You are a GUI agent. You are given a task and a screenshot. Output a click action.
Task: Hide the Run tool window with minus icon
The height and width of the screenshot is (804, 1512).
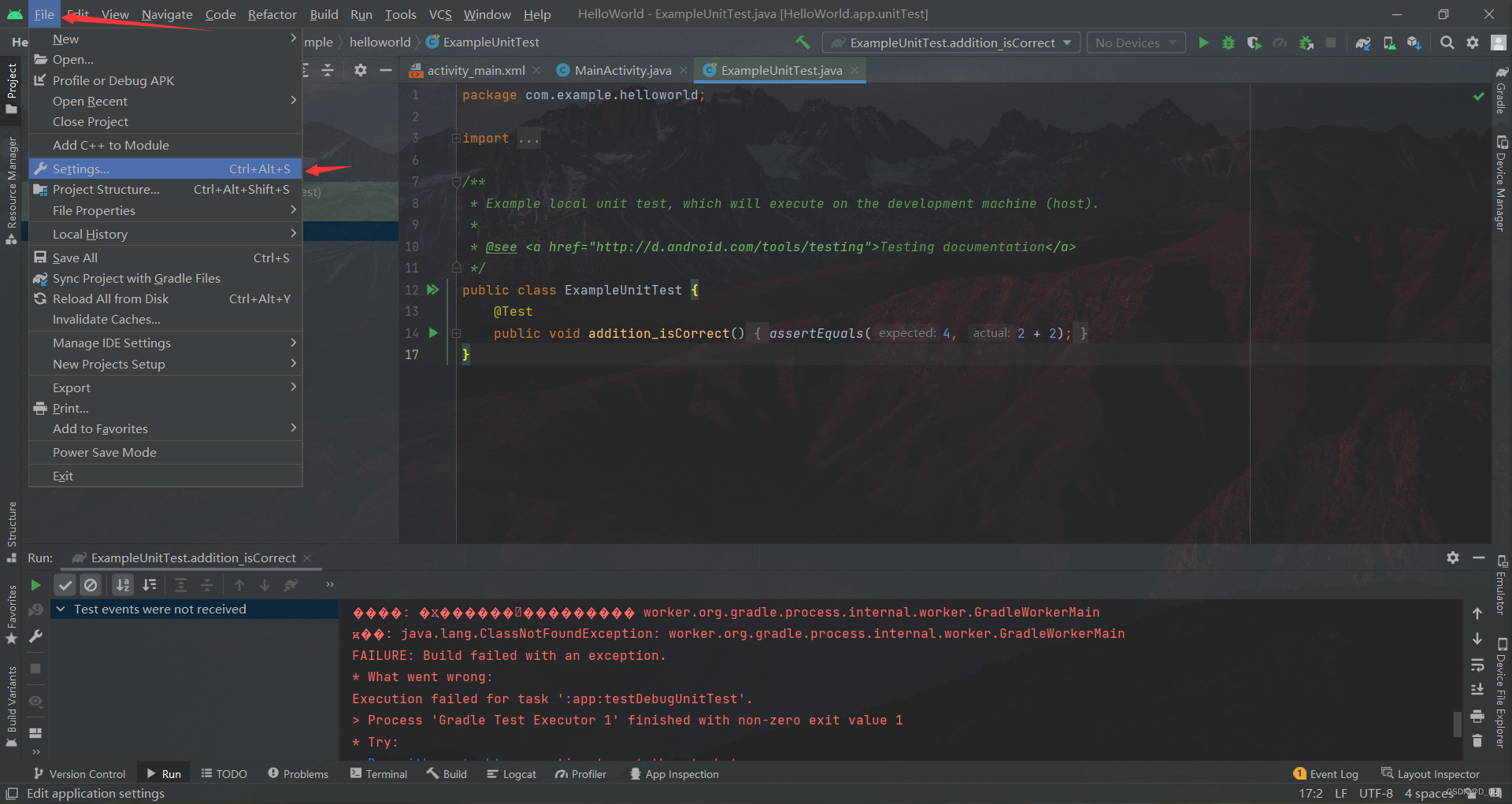(x=1479, y=558)
